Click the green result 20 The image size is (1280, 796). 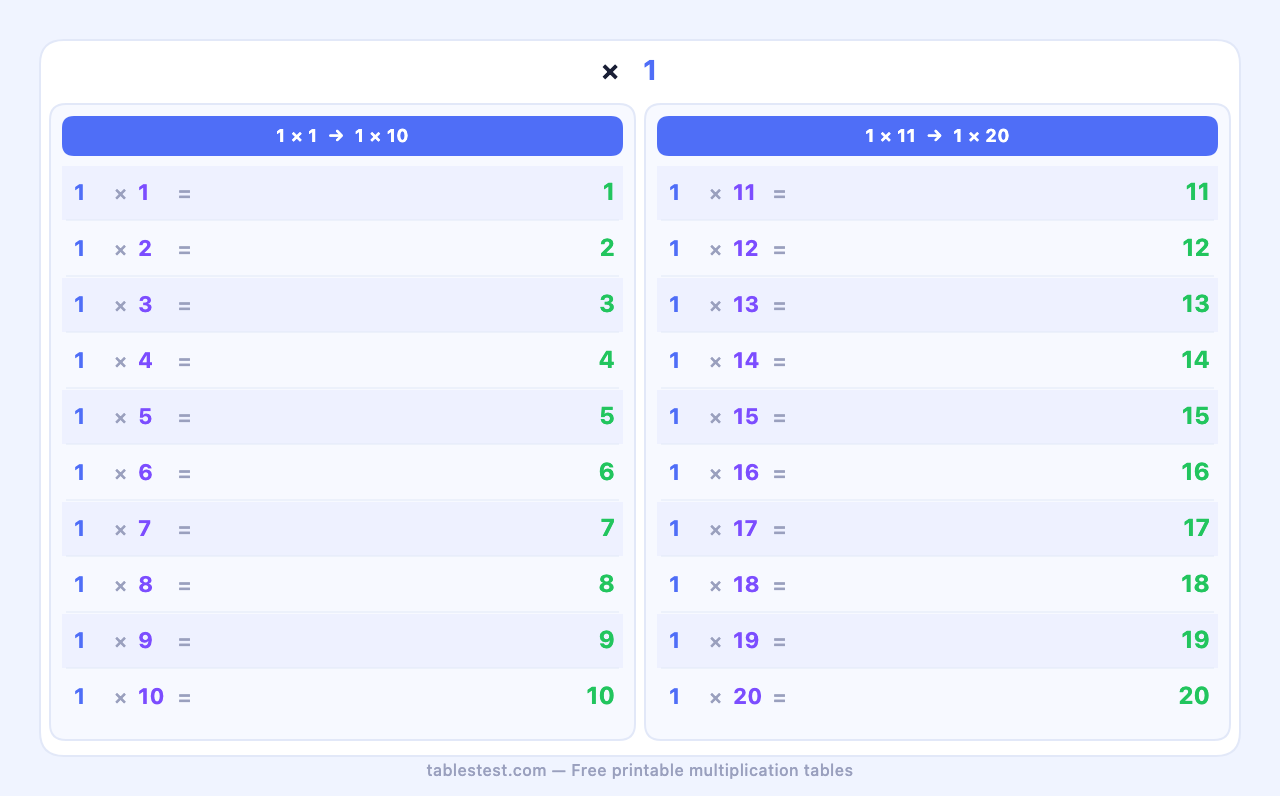tap(1194, 696)
